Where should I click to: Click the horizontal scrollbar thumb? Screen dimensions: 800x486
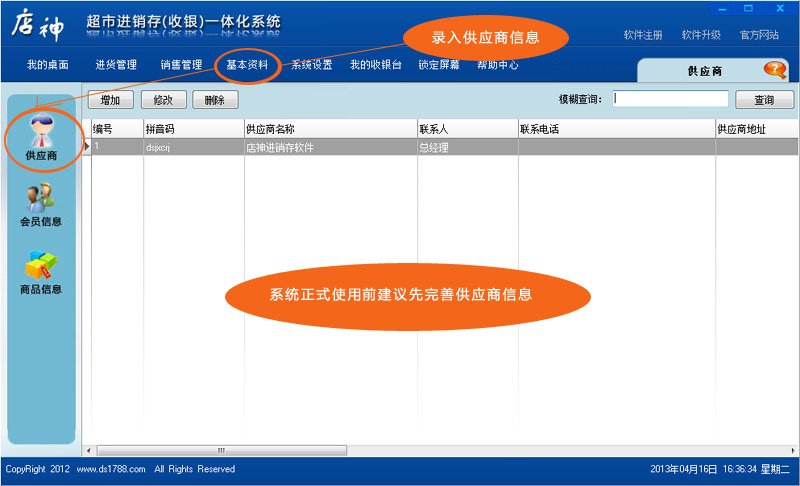tap(222, 451)
